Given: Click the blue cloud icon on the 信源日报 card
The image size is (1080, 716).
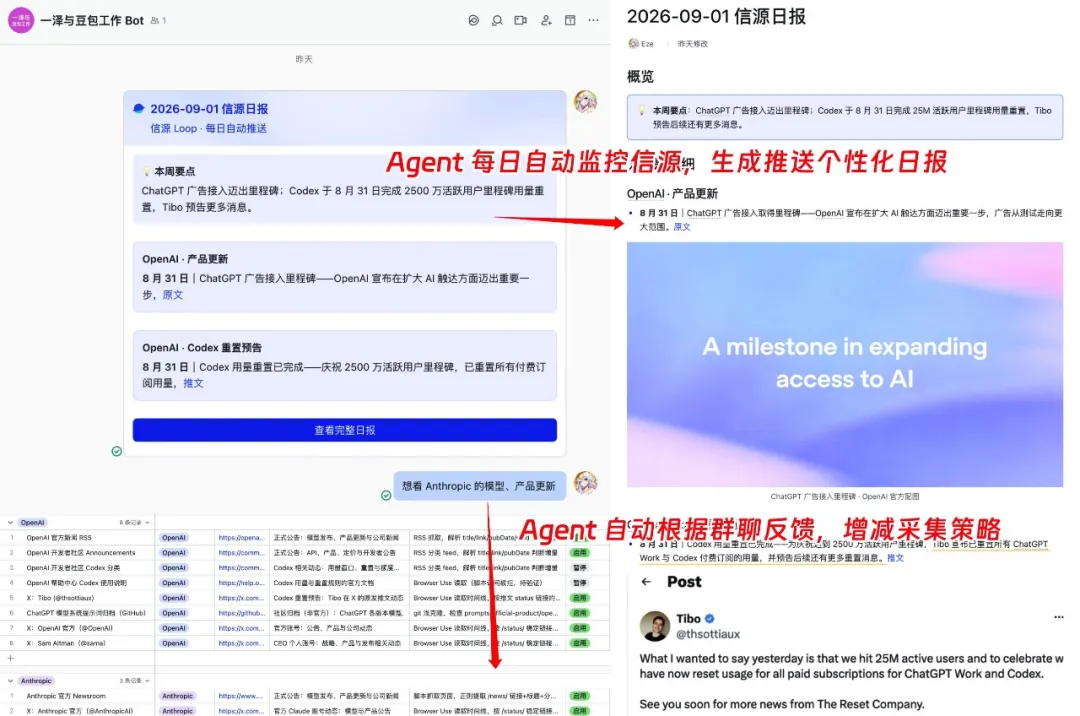Looking at the screenshot, I should coord(138,109).
